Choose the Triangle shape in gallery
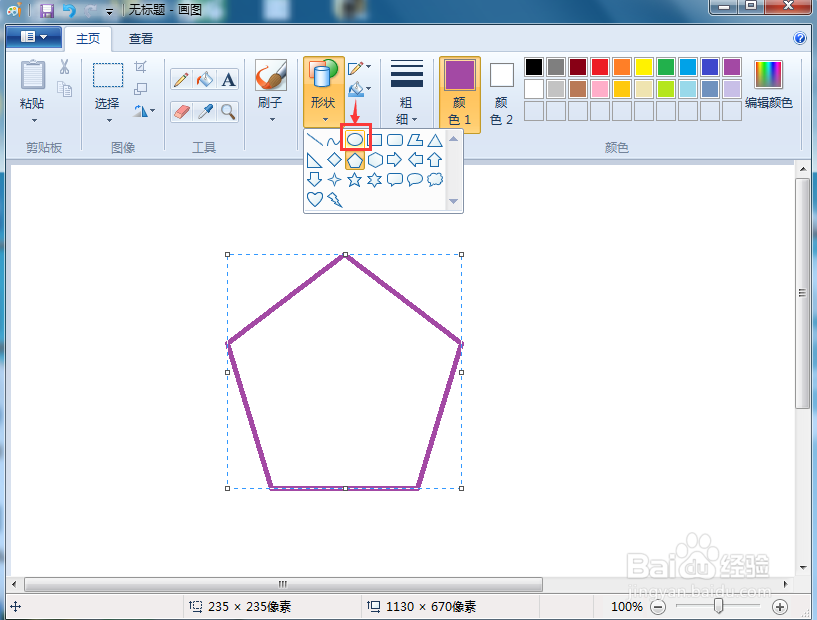Image resolution: width=817 pixels, height=620 pixels. pos(435,140)
